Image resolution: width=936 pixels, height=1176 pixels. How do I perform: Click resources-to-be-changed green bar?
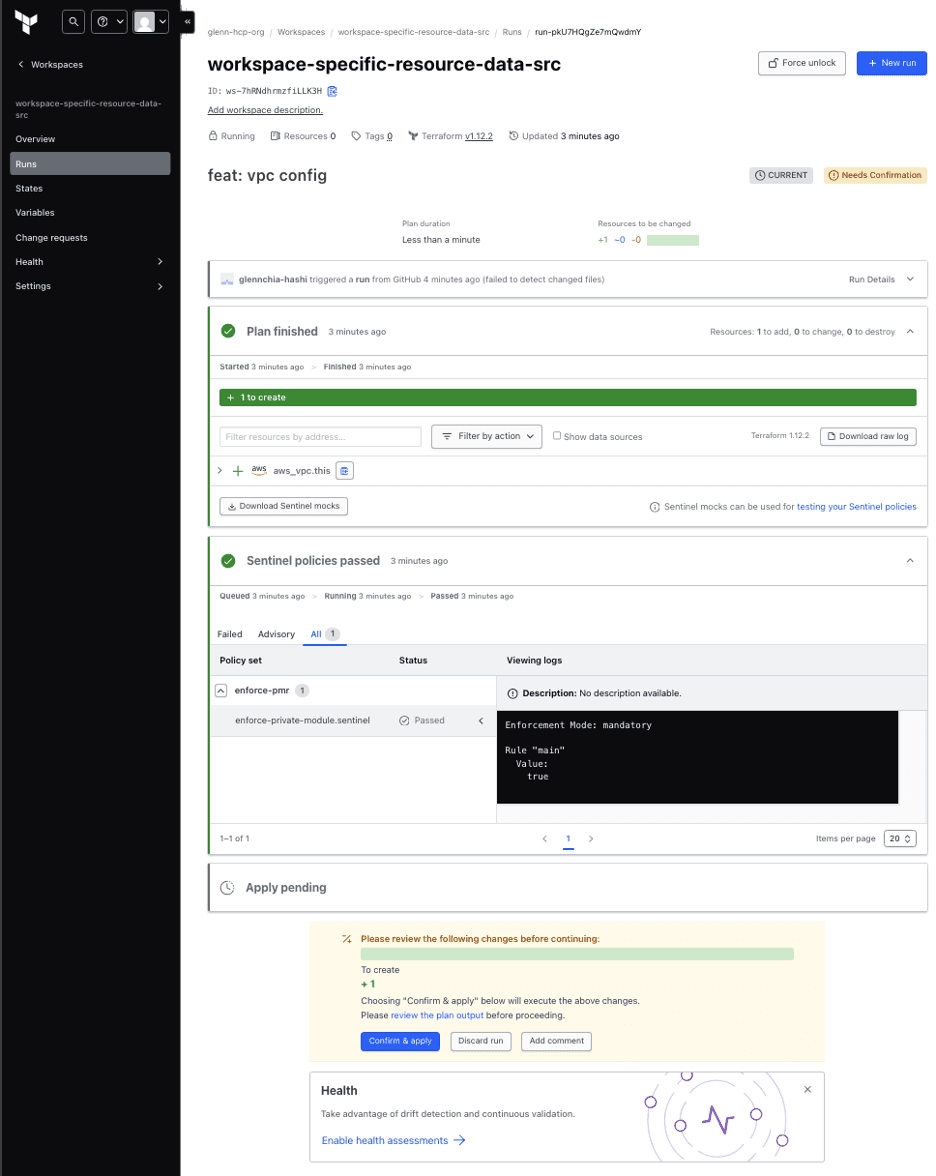[x=673, y=240]
